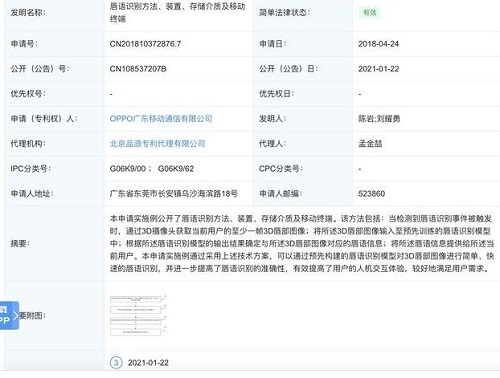This screenshot has width=500, height=378.
Task: Click timeline date 2021-01-22 beside circle 3
Action: [x=148, y=363]
